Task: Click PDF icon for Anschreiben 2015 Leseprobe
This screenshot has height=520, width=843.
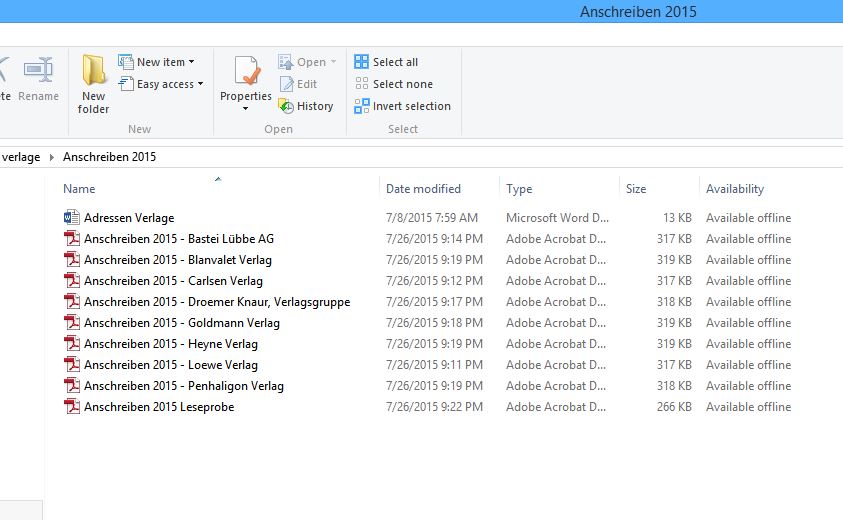Action: [71, 407]
